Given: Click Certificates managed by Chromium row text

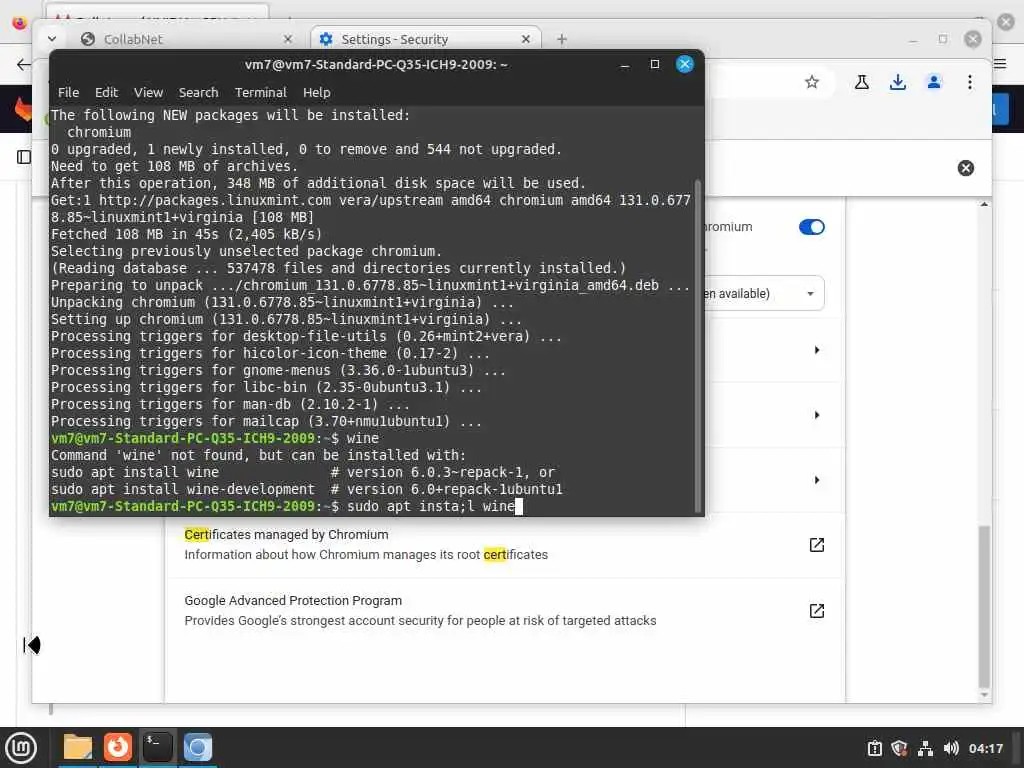Looking at the screenshot, I should pos(286,535).
